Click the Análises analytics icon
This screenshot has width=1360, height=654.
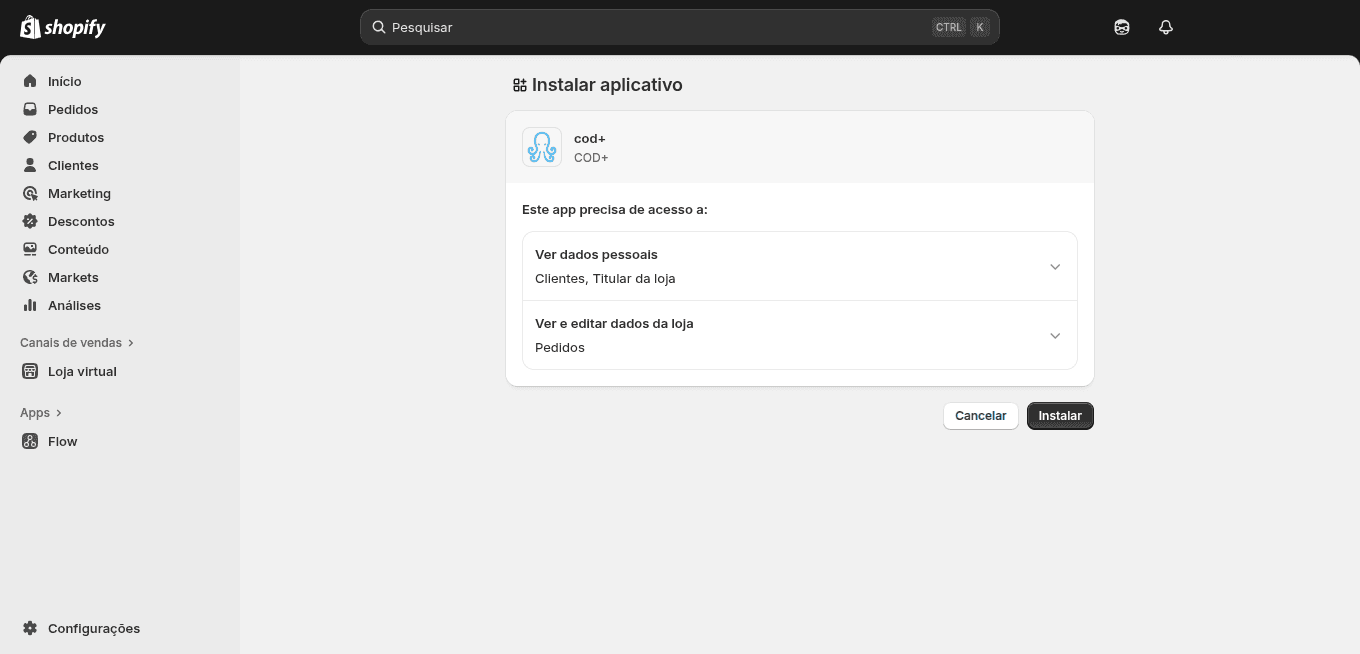coord(31,305)
